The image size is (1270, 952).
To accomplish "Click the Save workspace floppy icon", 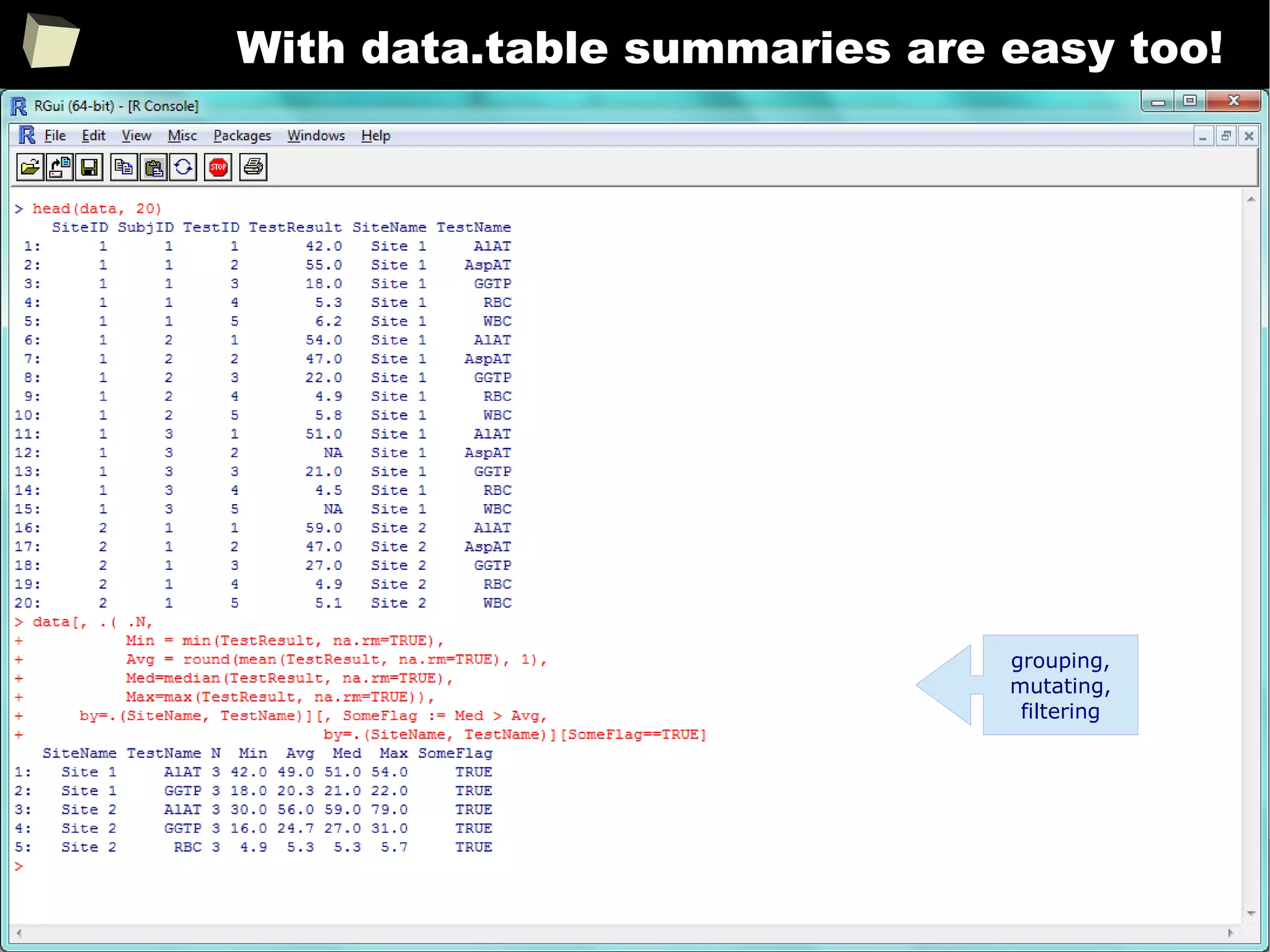I will click(x=89, y=167).
